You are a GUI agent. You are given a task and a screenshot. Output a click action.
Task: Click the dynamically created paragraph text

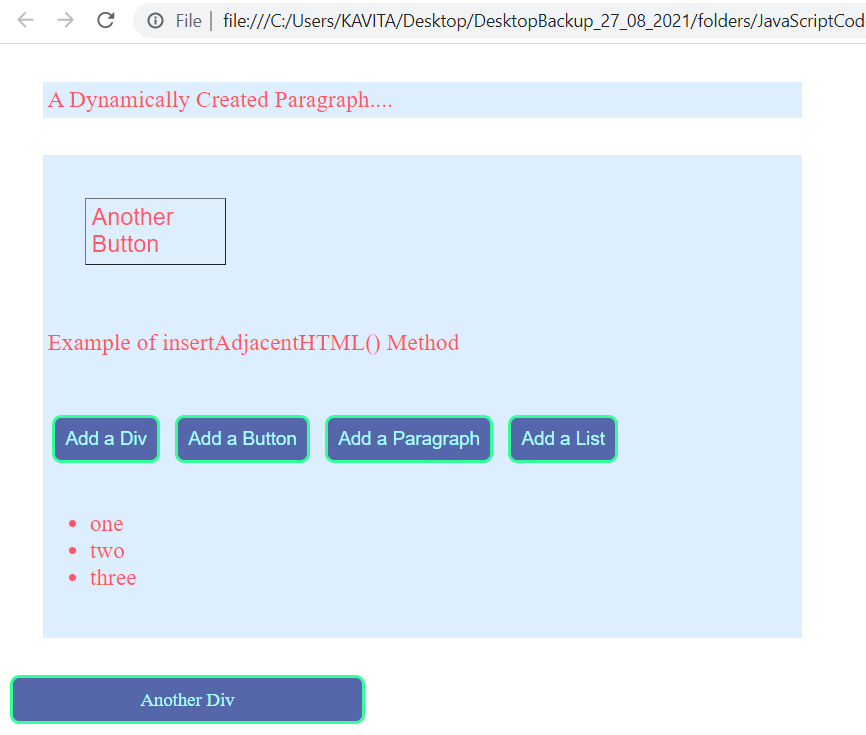point(220,100)
